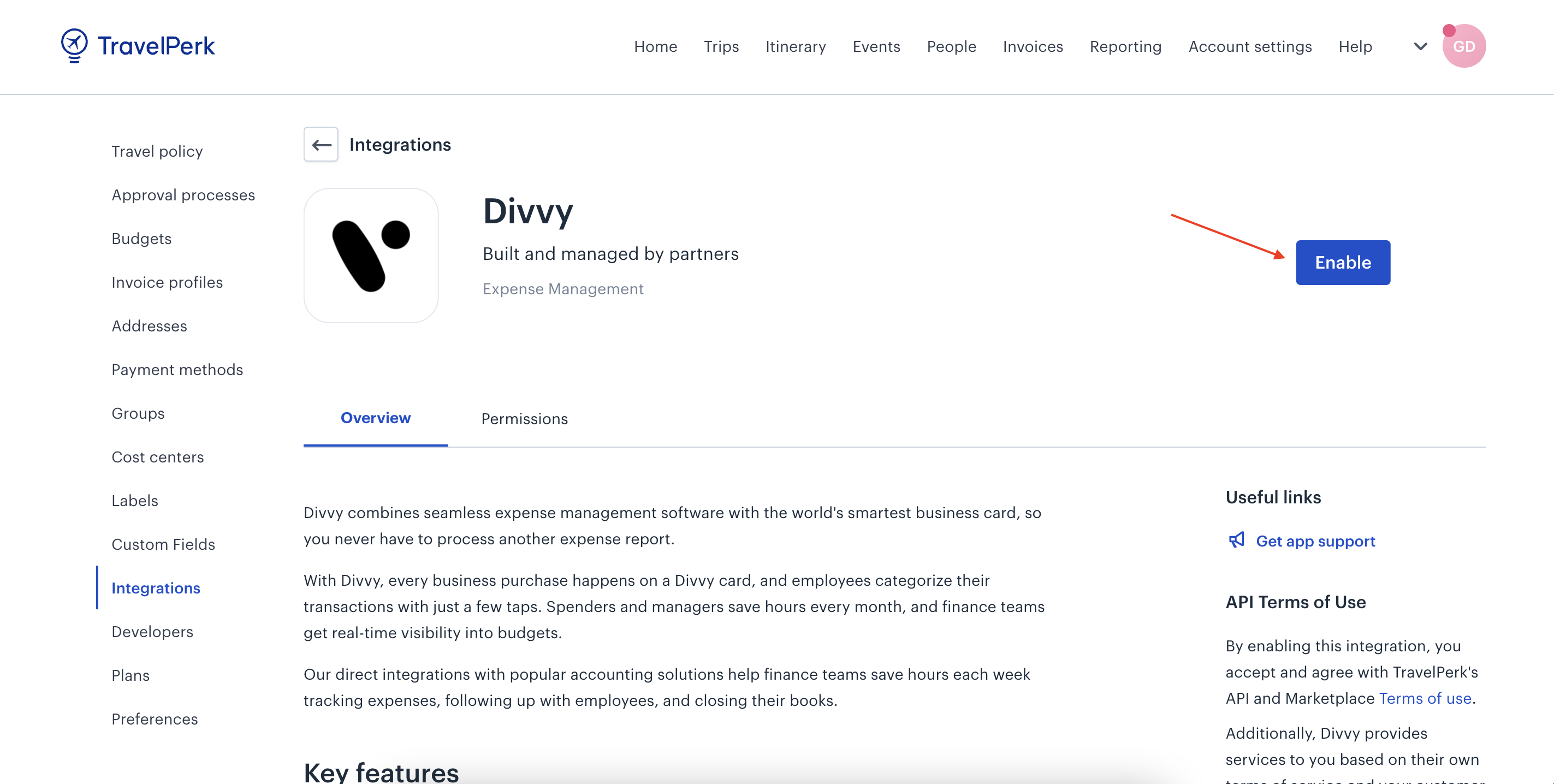Screen dimensions: 1554x784
Task: Open Reporting in the top navigation
Action: point(1125,46)
